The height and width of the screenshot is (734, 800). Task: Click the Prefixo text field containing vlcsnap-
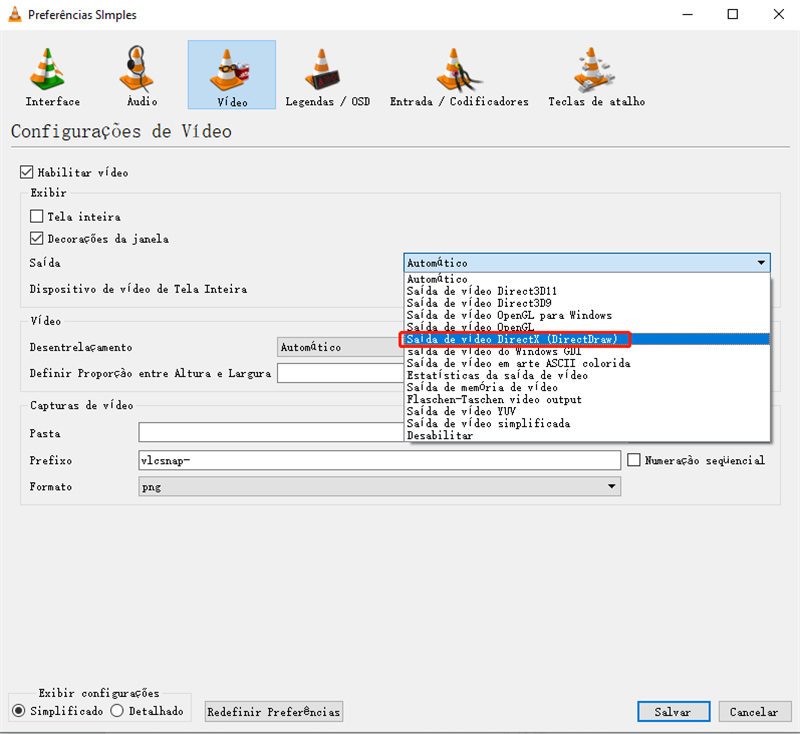click(x=380, y=460)
